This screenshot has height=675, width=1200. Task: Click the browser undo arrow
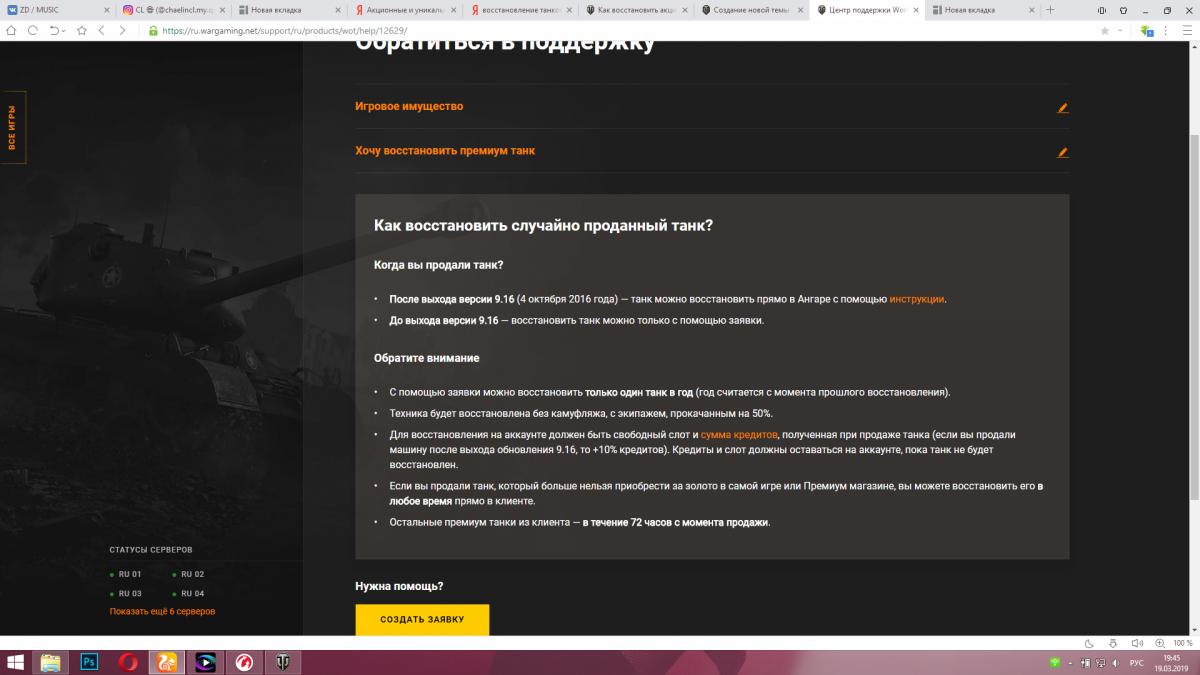tap(54, 30)
